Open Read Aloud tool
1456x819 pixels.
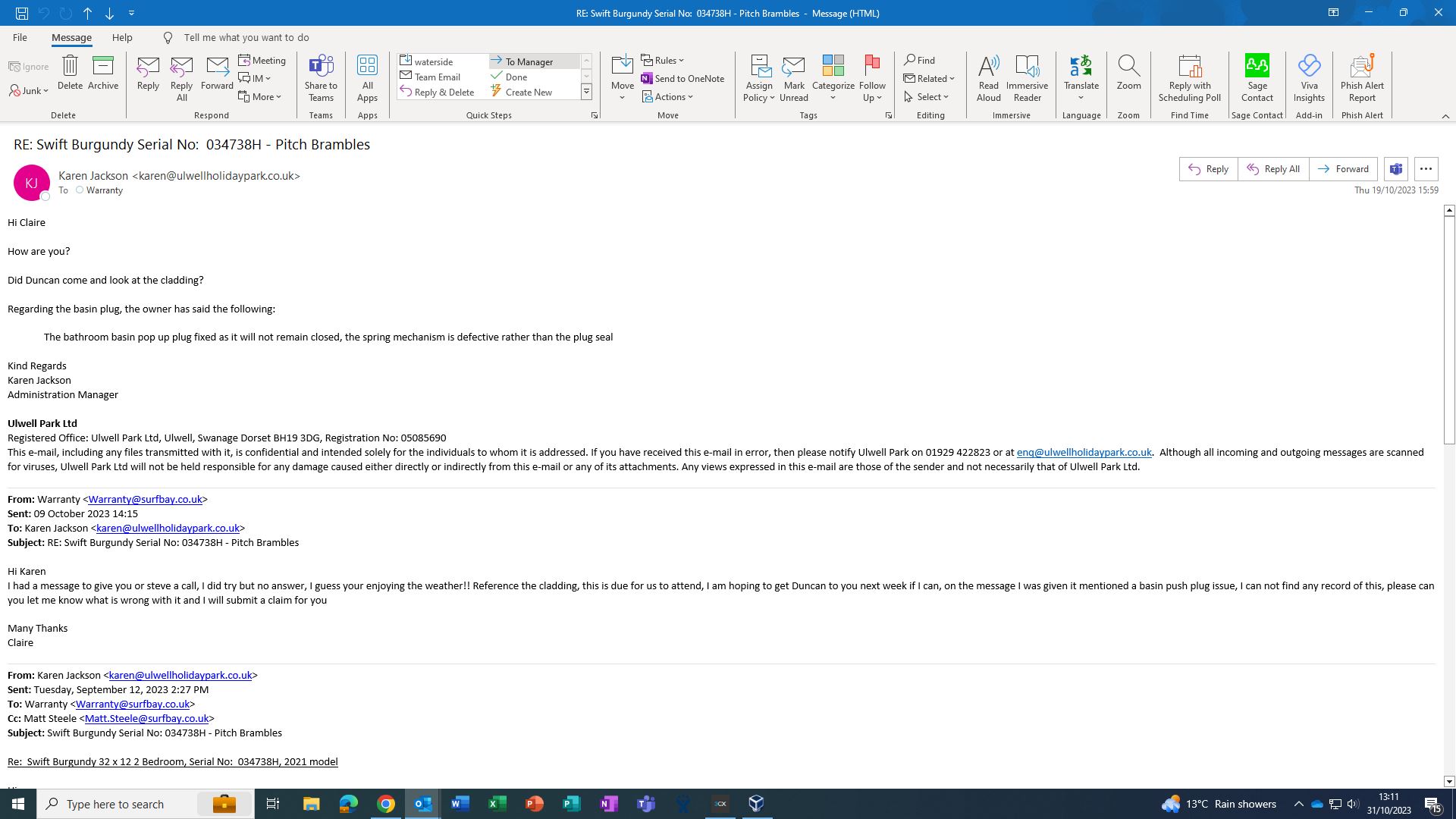[988, 77]
